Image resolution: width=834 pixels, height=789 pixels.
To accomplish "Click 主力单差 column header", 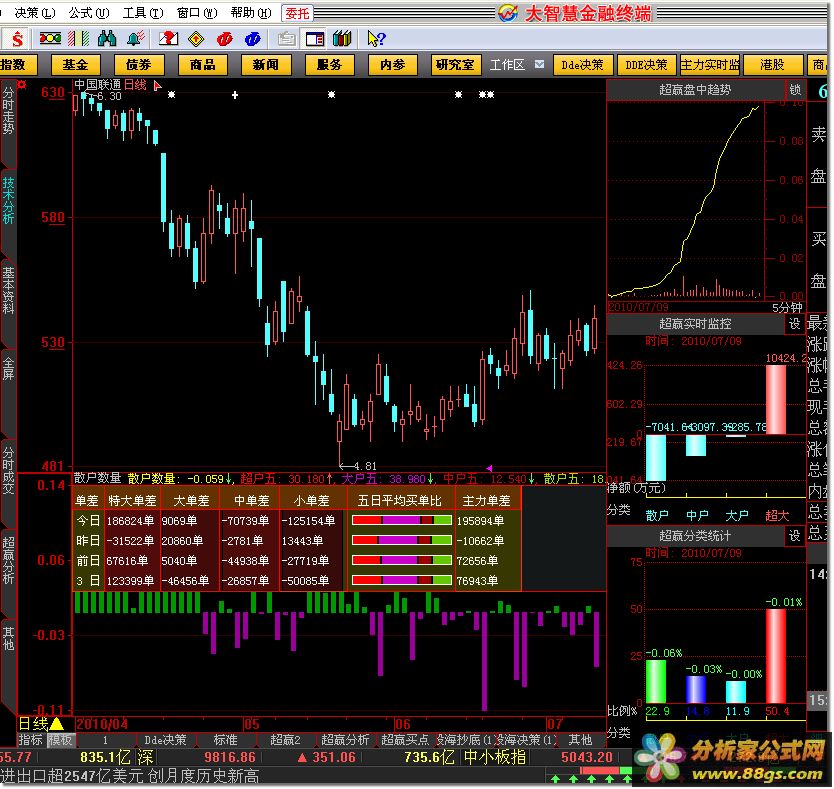I will point(487,501).
